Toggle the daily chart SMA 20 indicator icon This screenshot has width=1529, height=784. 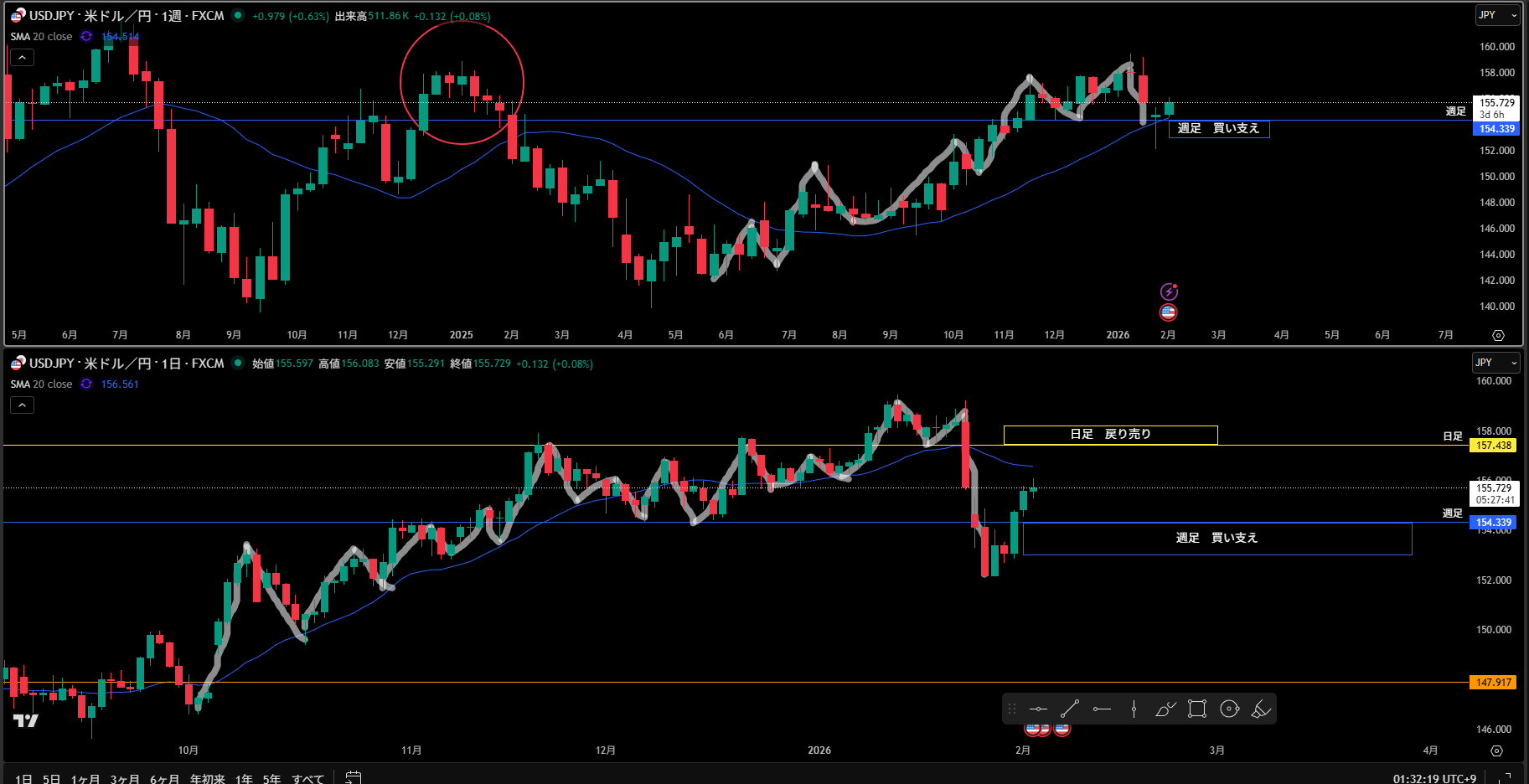point(86,384)
